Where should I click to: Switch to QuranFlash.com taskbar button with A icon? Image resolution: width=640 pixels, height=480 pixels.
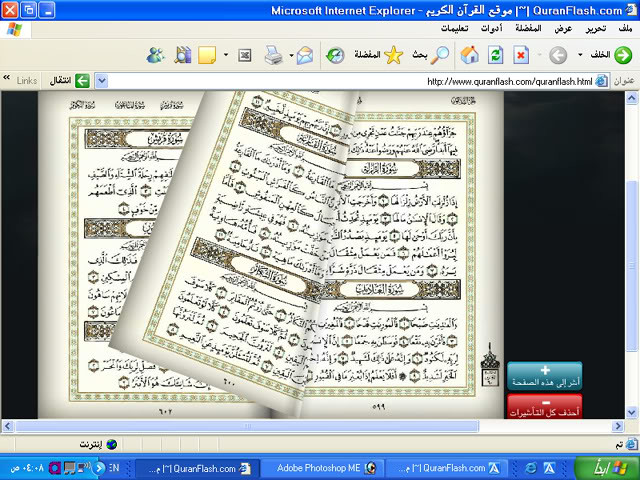[447, 468]
